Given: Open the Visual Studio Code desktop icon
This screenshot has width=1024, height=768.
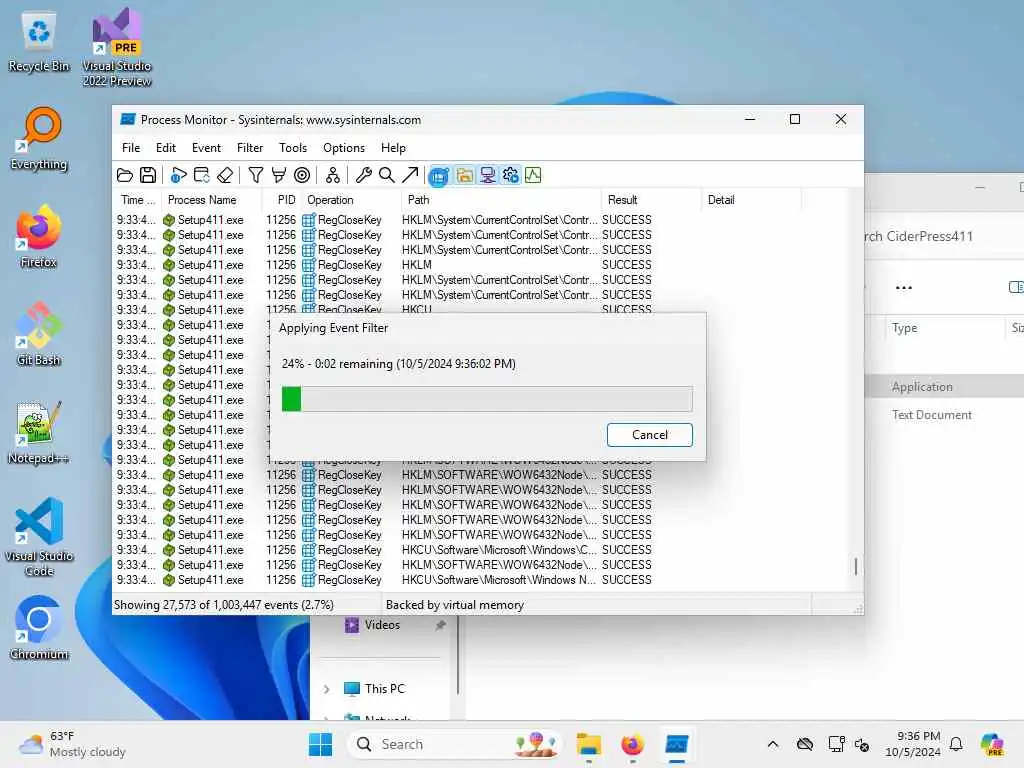Looking at the screenshot, I should [39, 537].
